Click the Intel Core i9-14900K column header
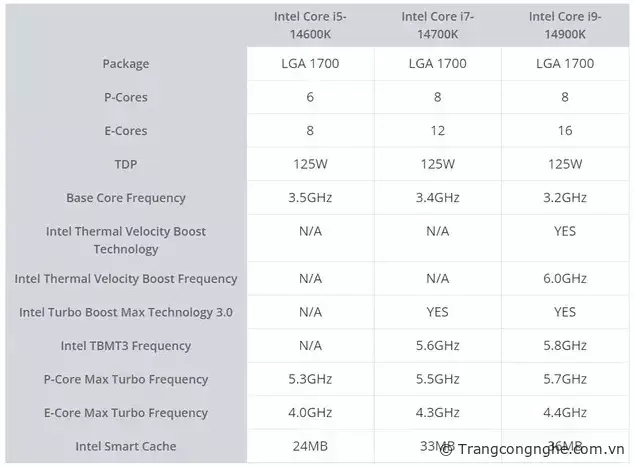 coord(564,24)
